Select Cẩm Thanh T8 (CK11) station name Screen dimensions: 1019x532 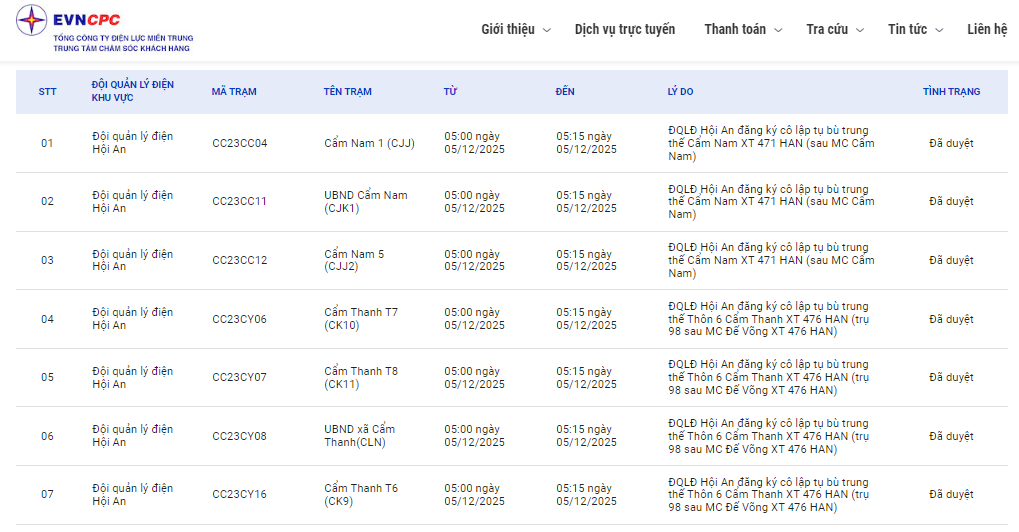point(361,377)
